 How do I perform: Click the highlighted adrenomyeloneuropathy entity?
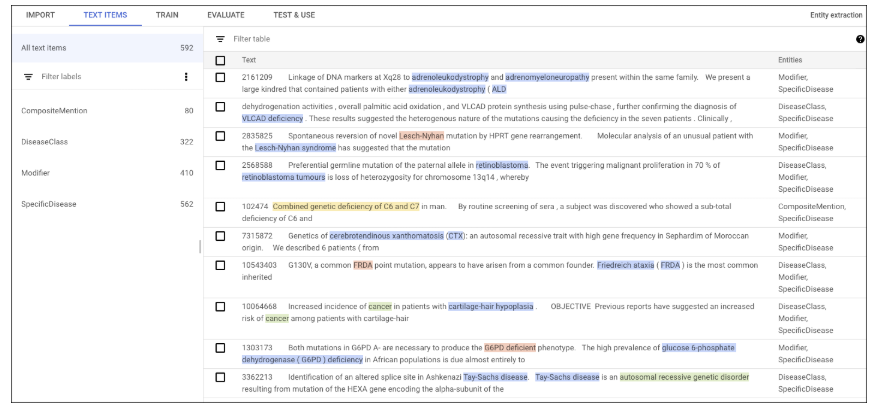547,77
